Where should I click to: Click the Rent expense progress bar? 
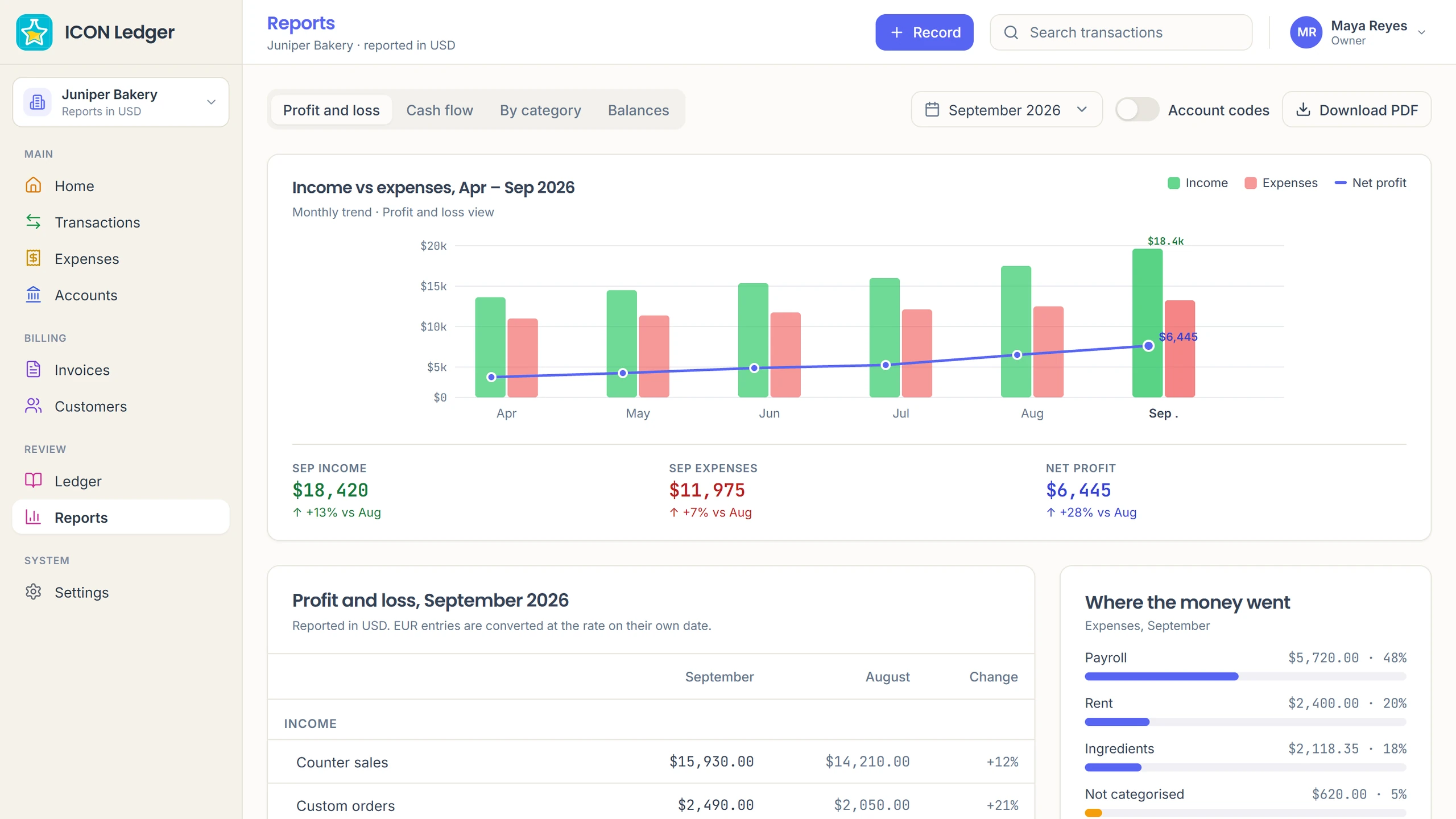[1246, 722]
